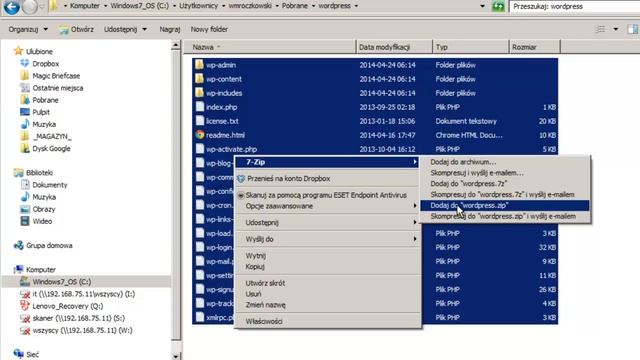Open skaner network drive (S:)
Screen dimensions: 640x360
[x=78, y=318]
